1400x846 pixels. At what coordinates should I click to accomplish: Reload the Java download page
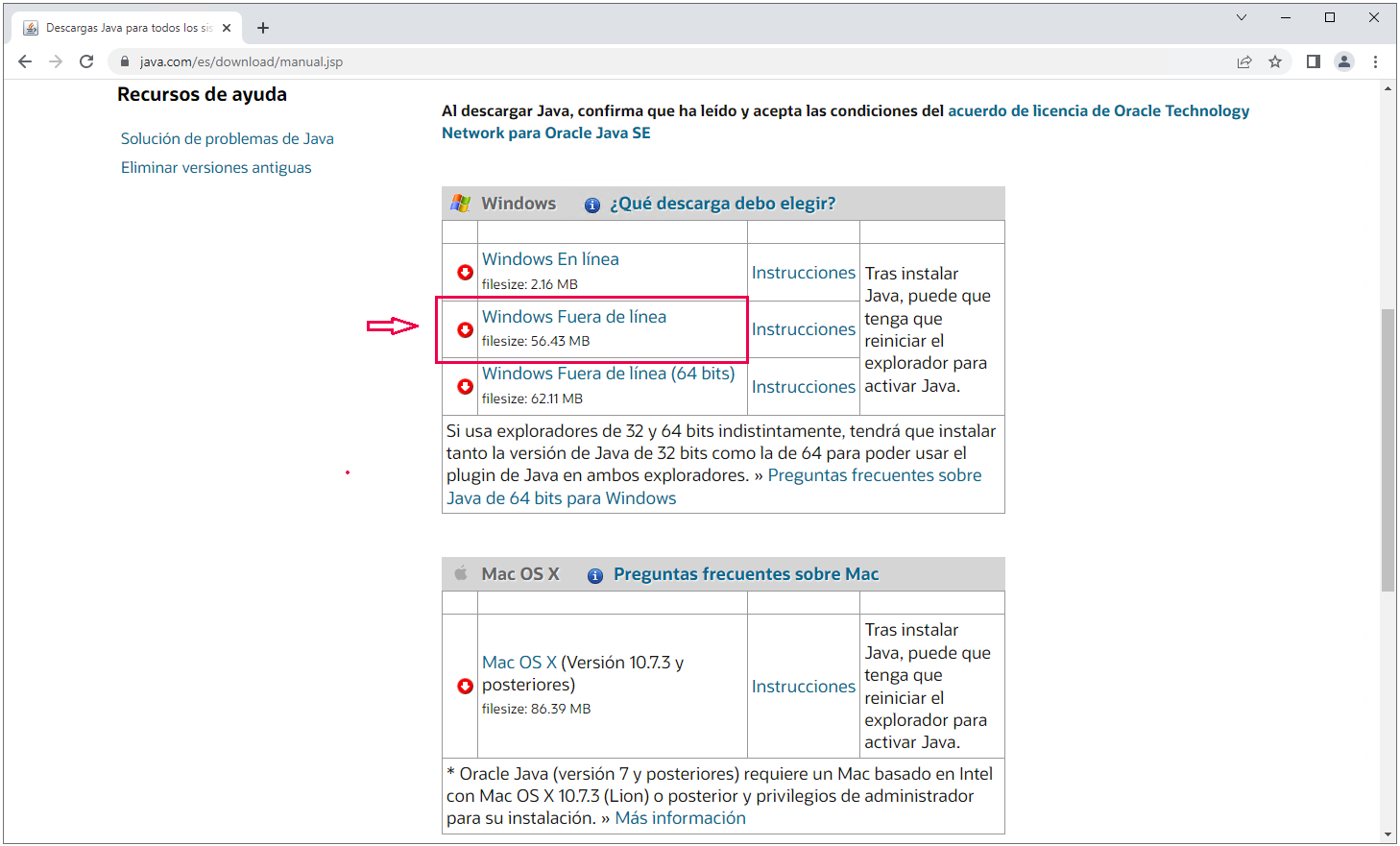(x=86, y=61)
